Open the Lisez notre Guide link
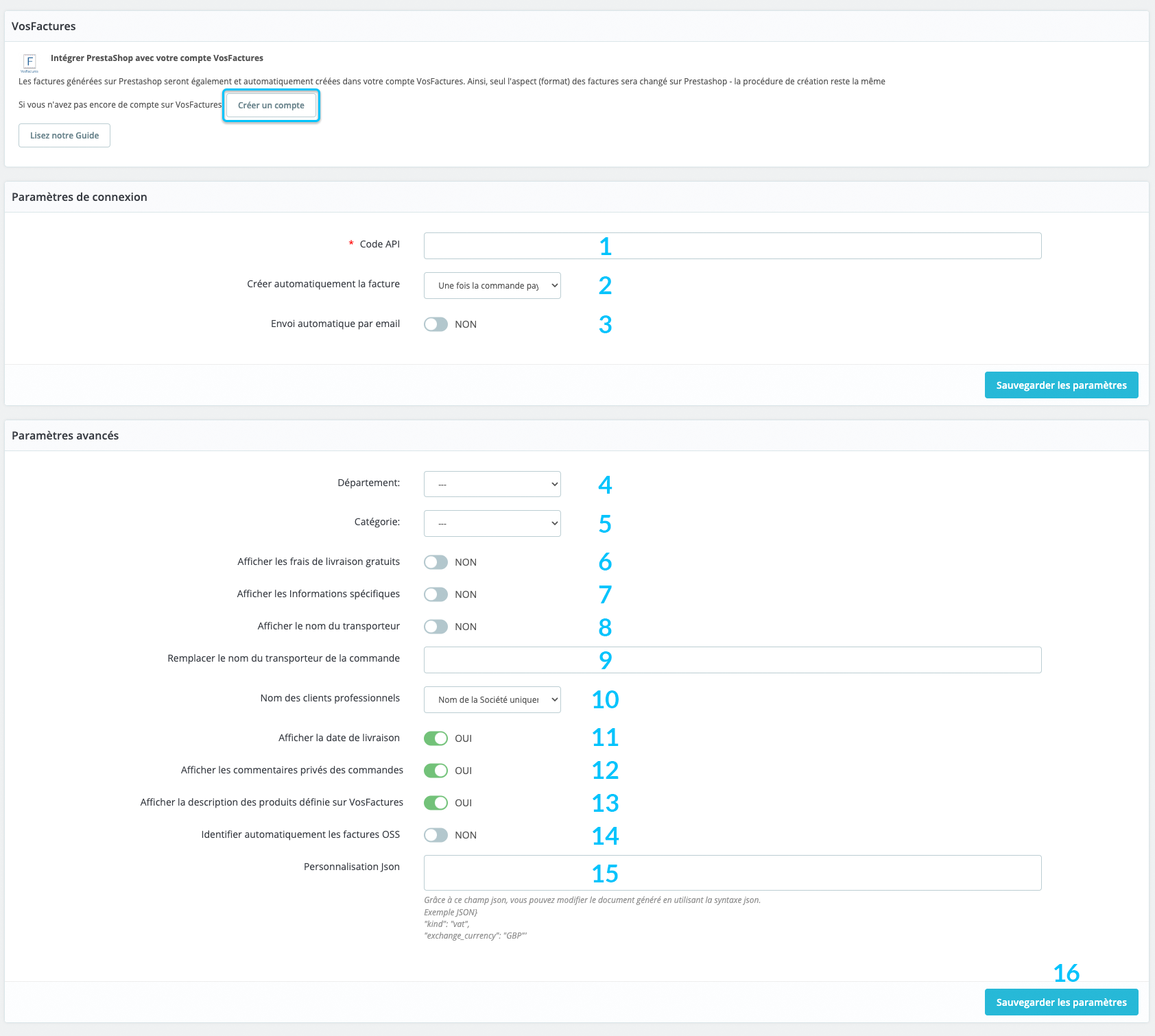The width and height of the screenshot is (1155, 1036). click(x=64, y=136)
